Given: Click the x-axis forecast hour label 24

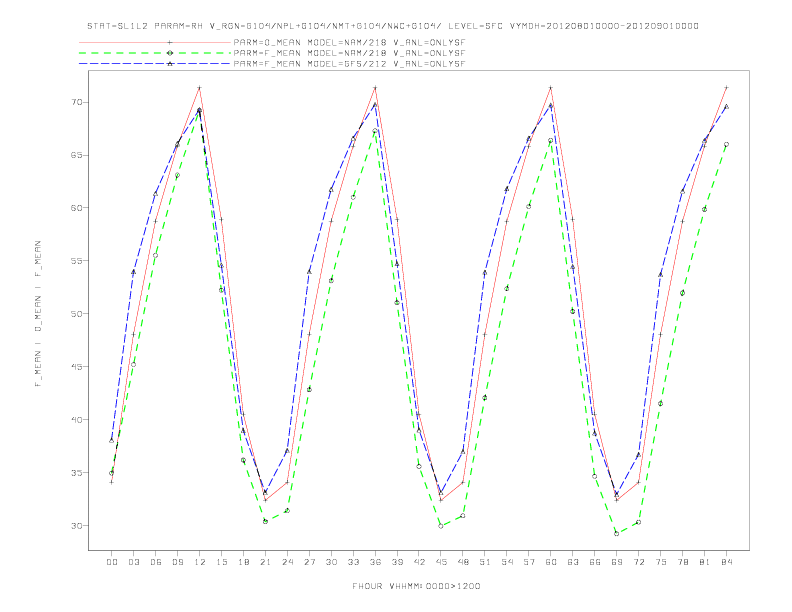Looking at the screenshot, I should (287, 562).
